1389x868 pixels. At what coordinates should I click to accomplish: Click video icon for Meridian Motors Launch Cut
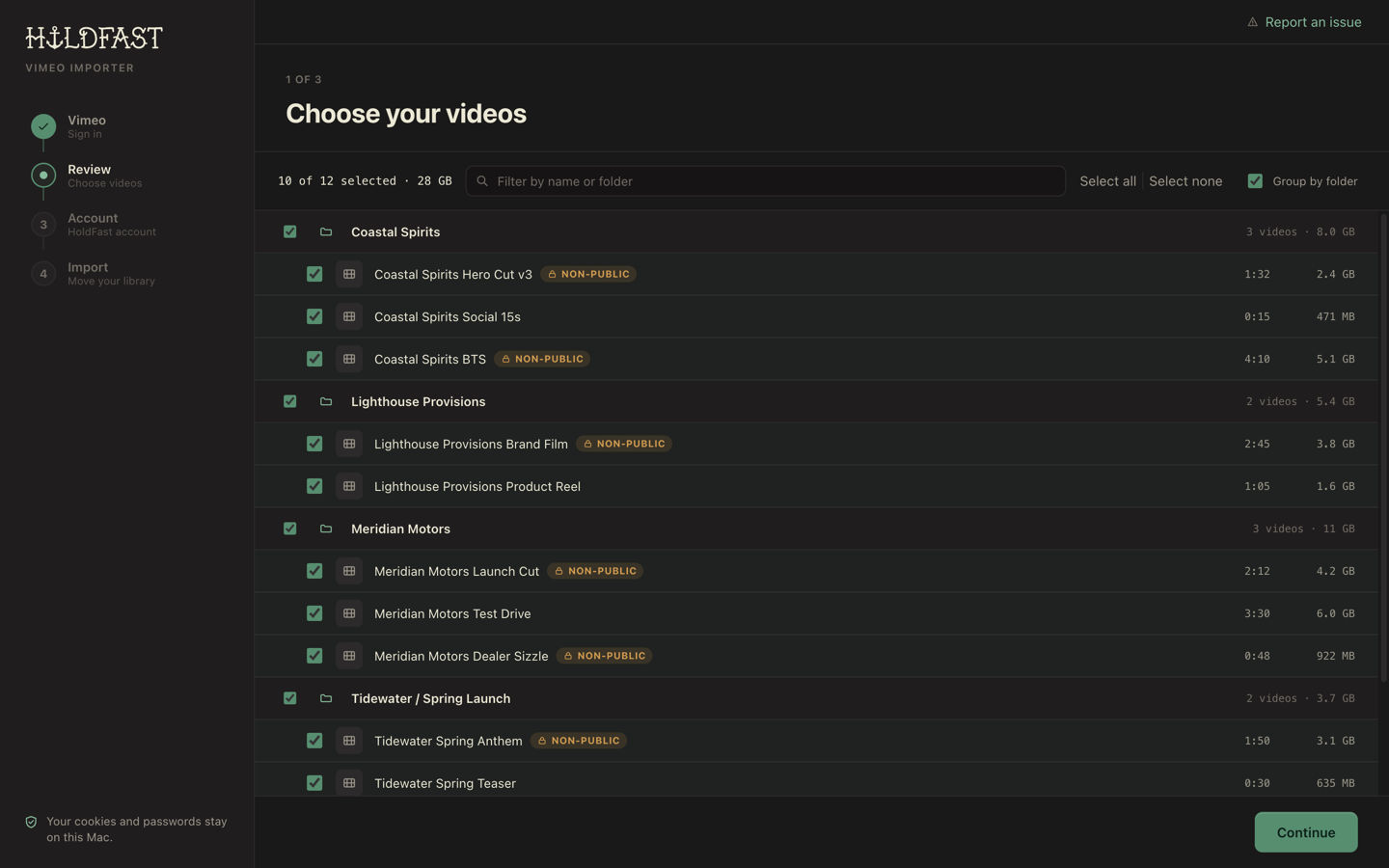pyautogui.click(x=349, y=572)
